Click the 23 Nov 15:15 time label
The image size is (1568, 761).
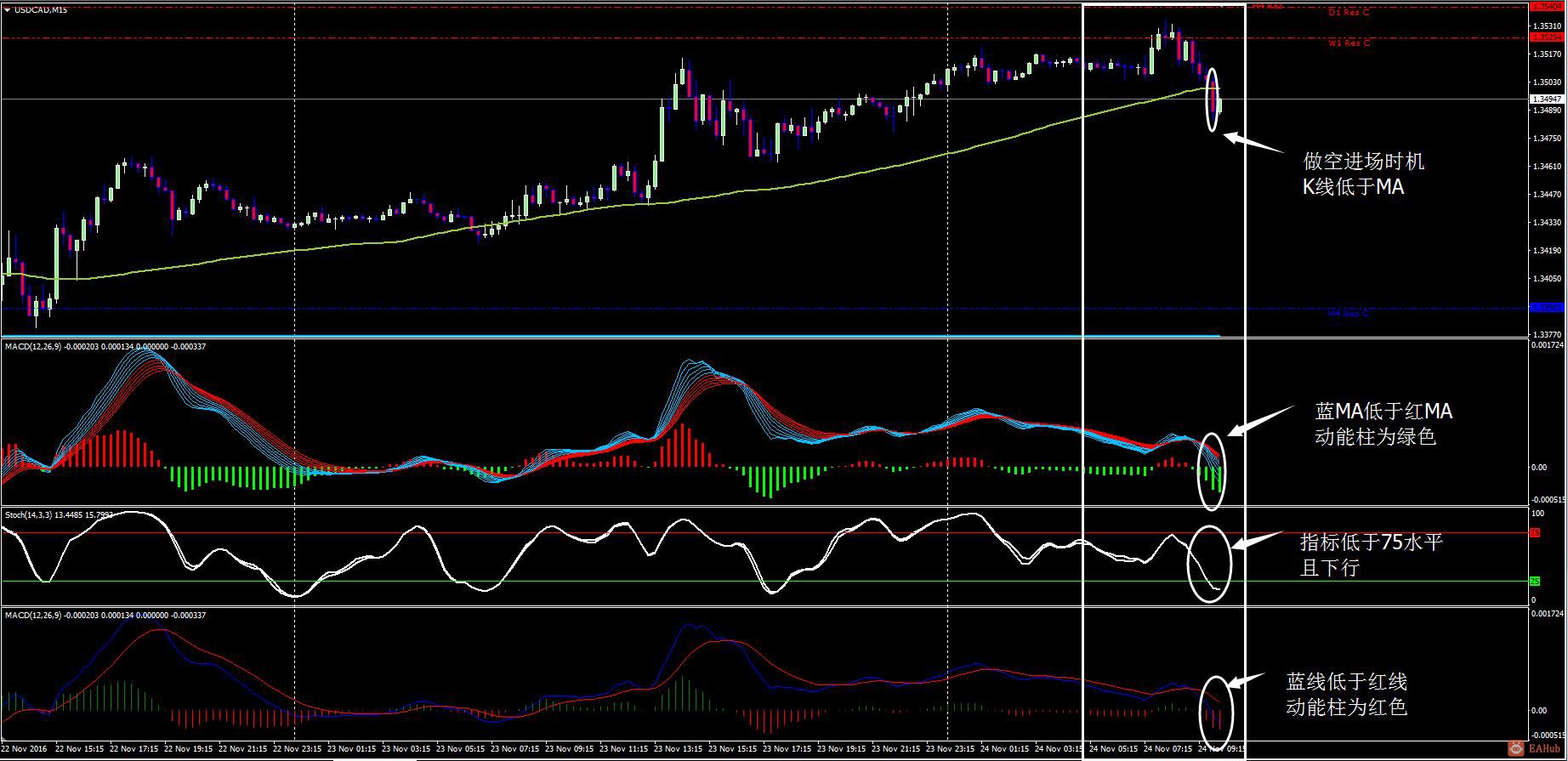(x=733, y=749)
